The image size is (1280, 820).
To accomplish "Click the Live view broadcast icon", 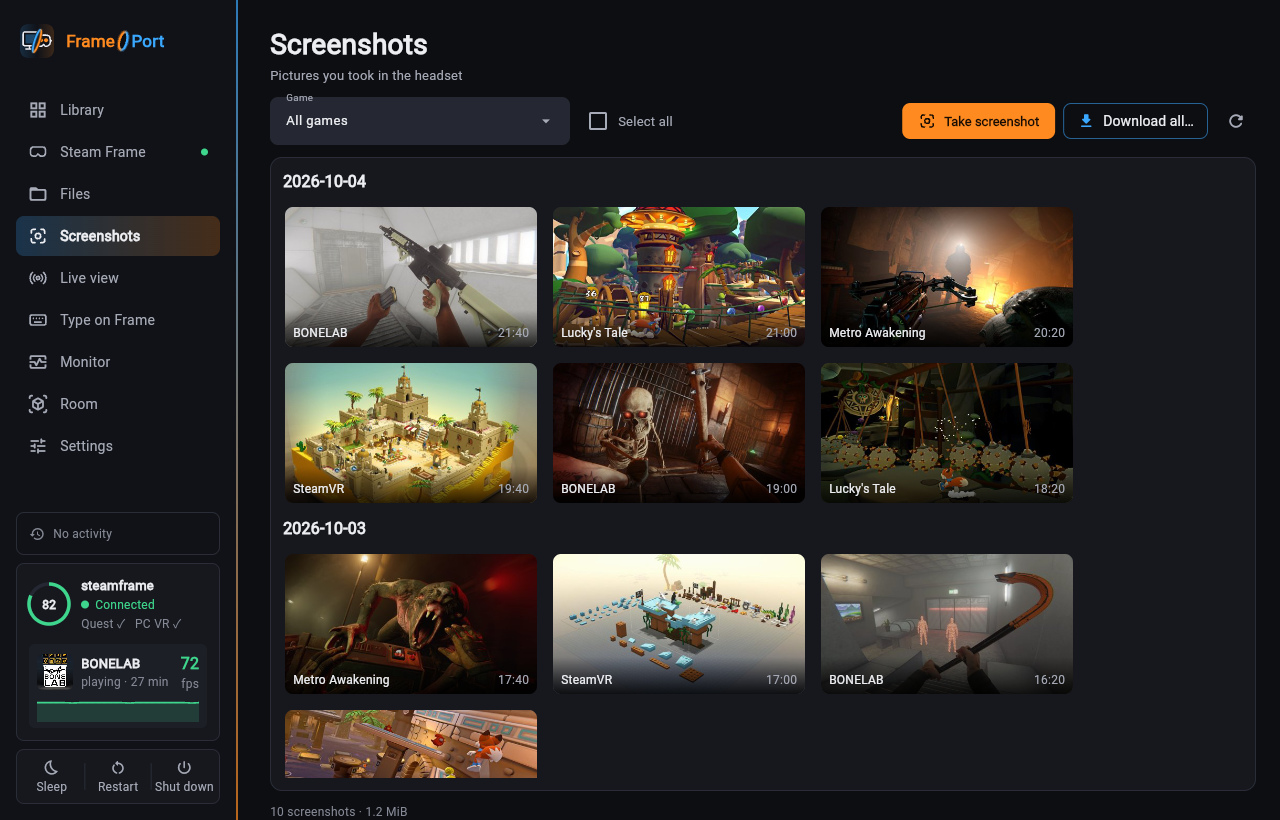I will [38, 278].
